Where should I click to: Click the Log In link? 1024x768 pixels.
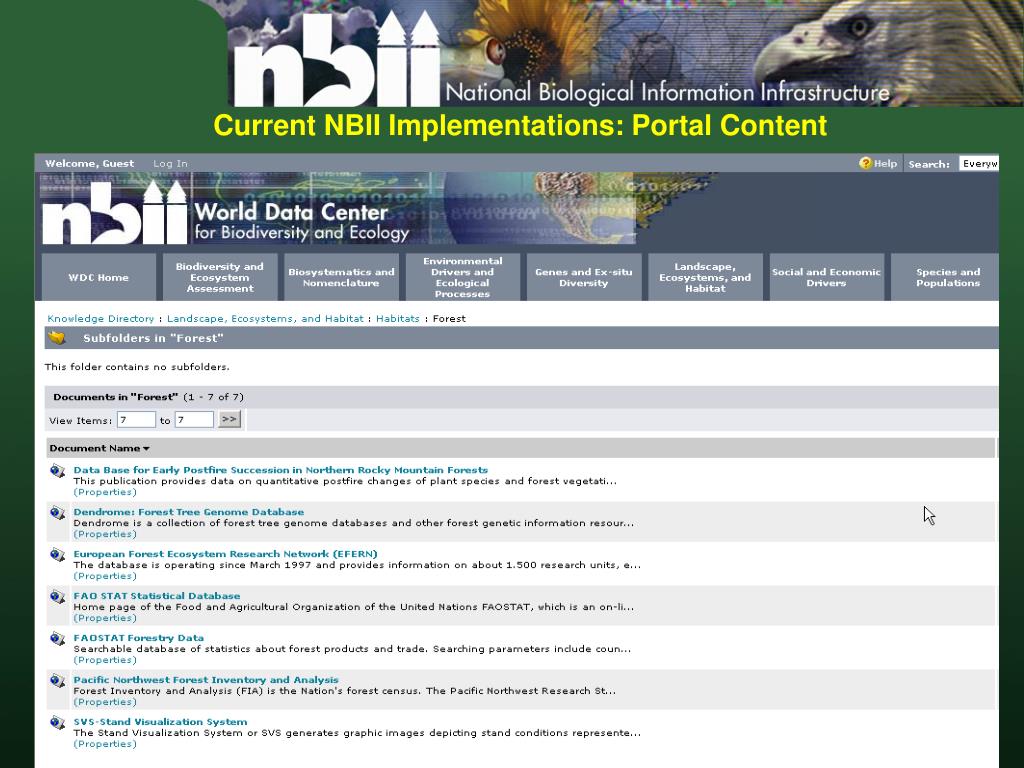click(x=170, y=164)
